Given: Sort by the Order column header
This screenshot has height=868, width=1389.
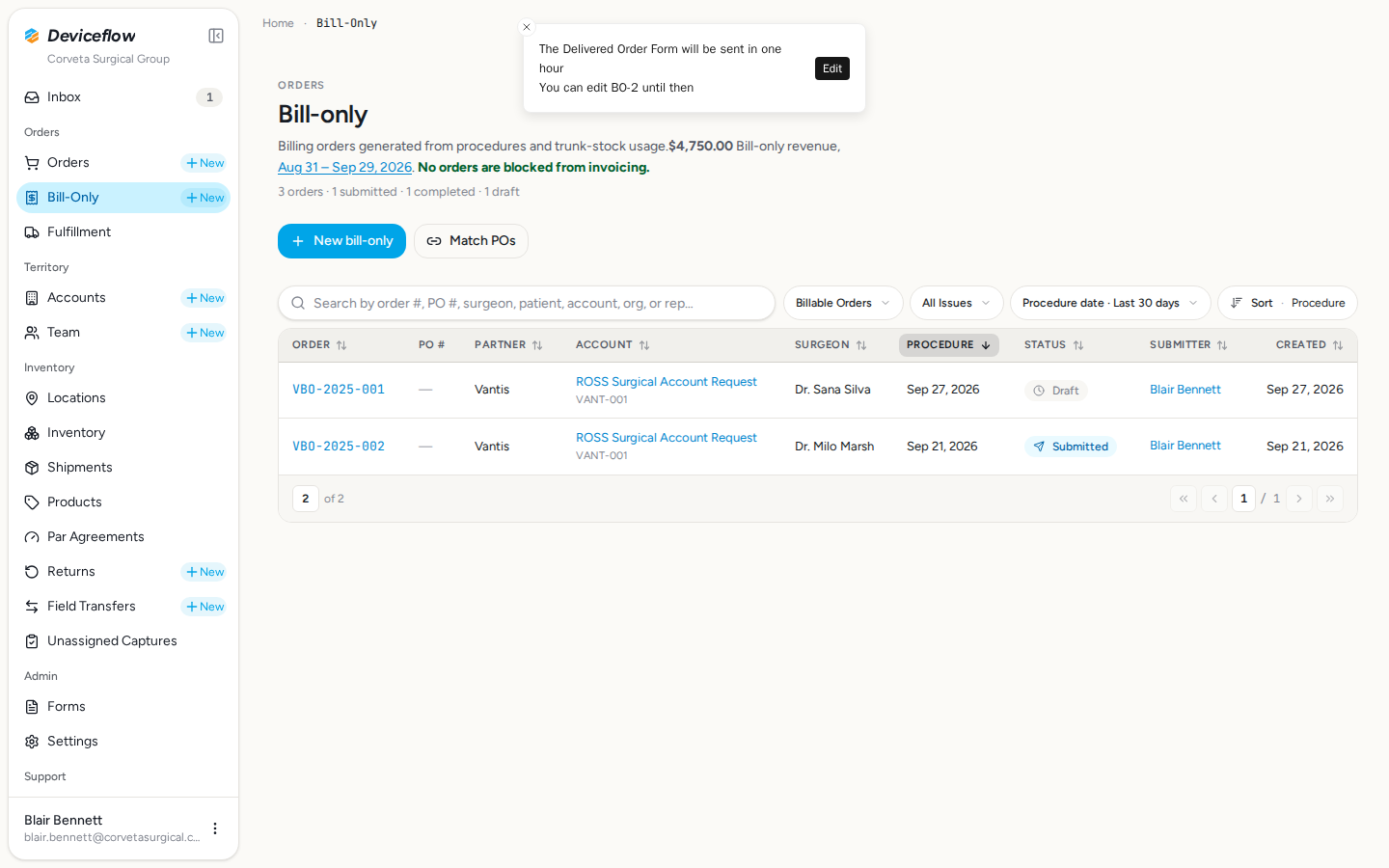Looking at the screenshot, I should tap(319, 345).
